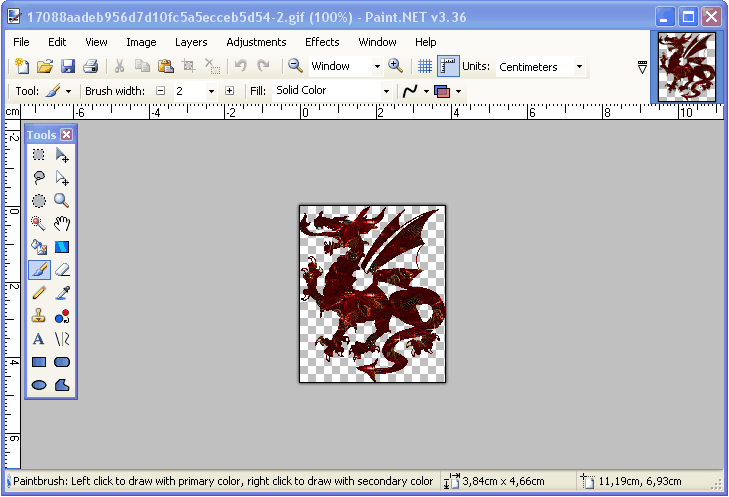Open the Adjustments menu
The height and width of the screenshot is (497, 729).
click(x=256, y=42)
